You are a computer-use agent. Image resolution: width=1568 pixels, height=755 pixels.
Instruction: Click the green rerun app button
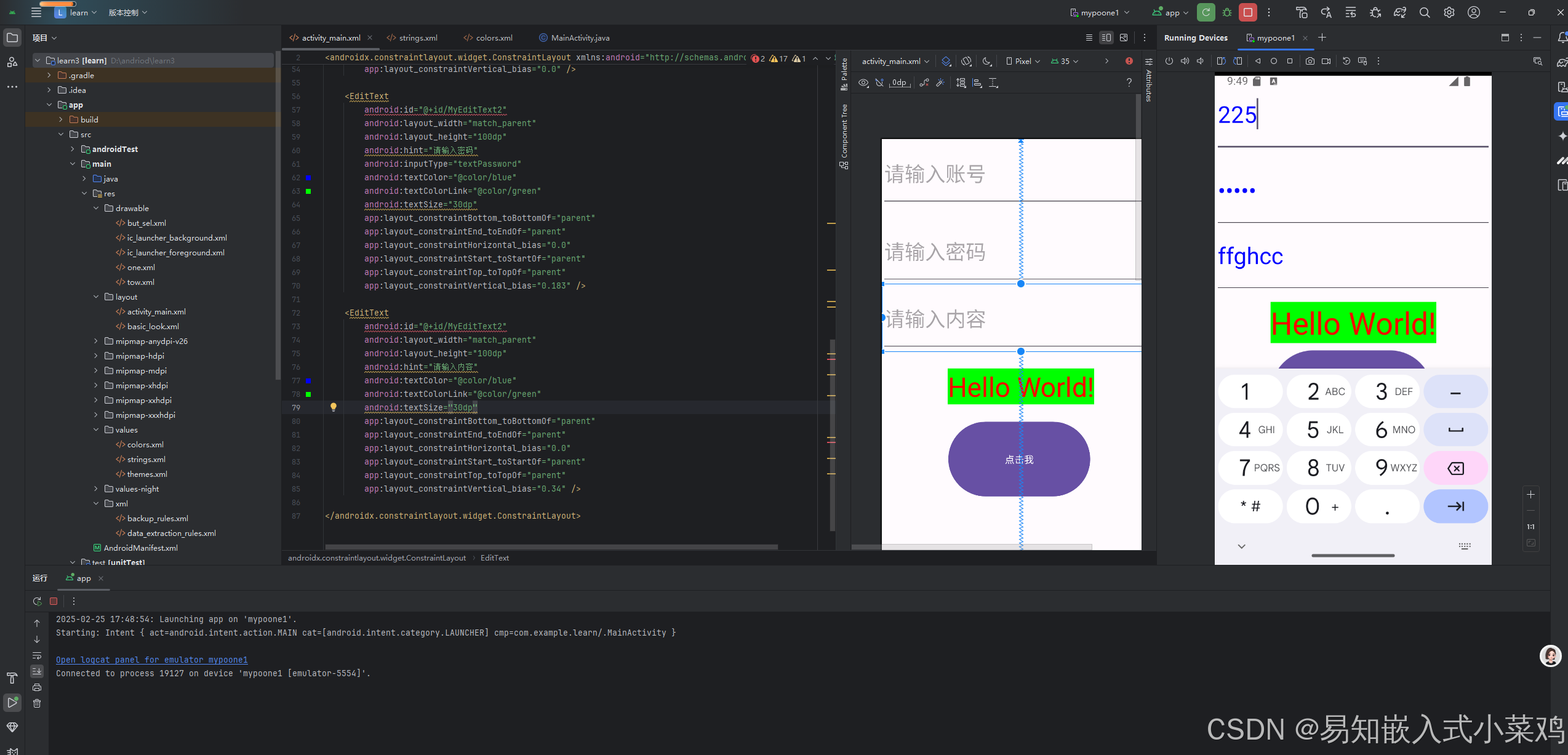[1206, 12]
